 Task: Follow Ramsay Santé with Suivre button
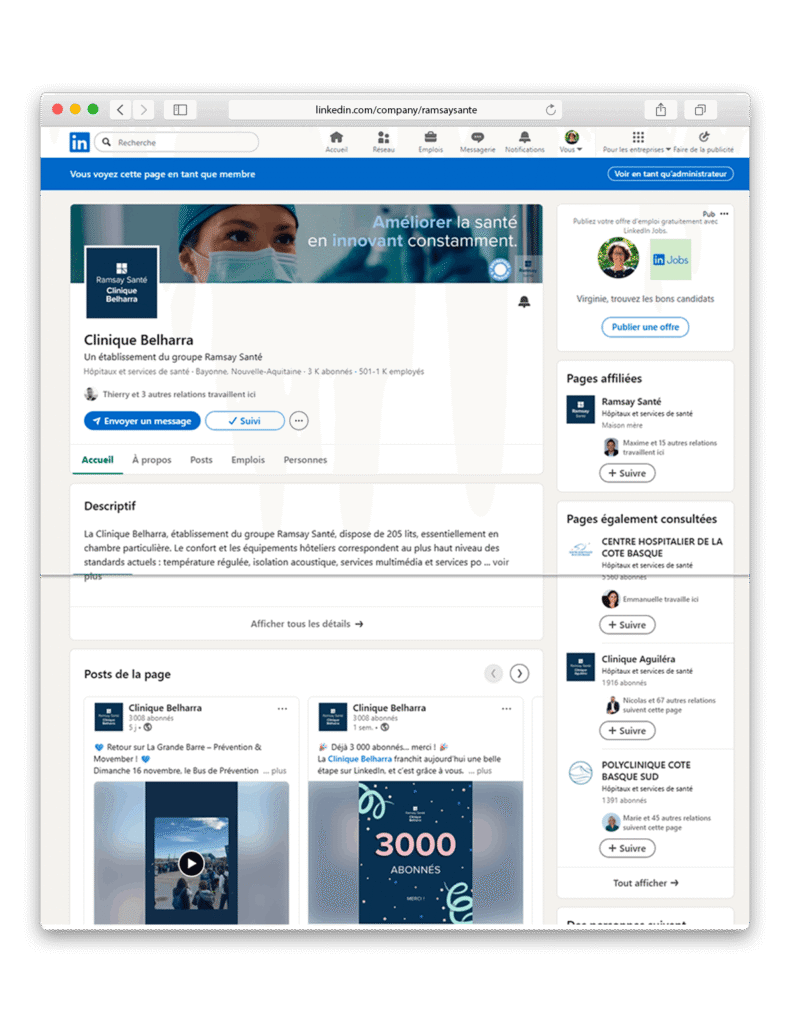[627, 473]
